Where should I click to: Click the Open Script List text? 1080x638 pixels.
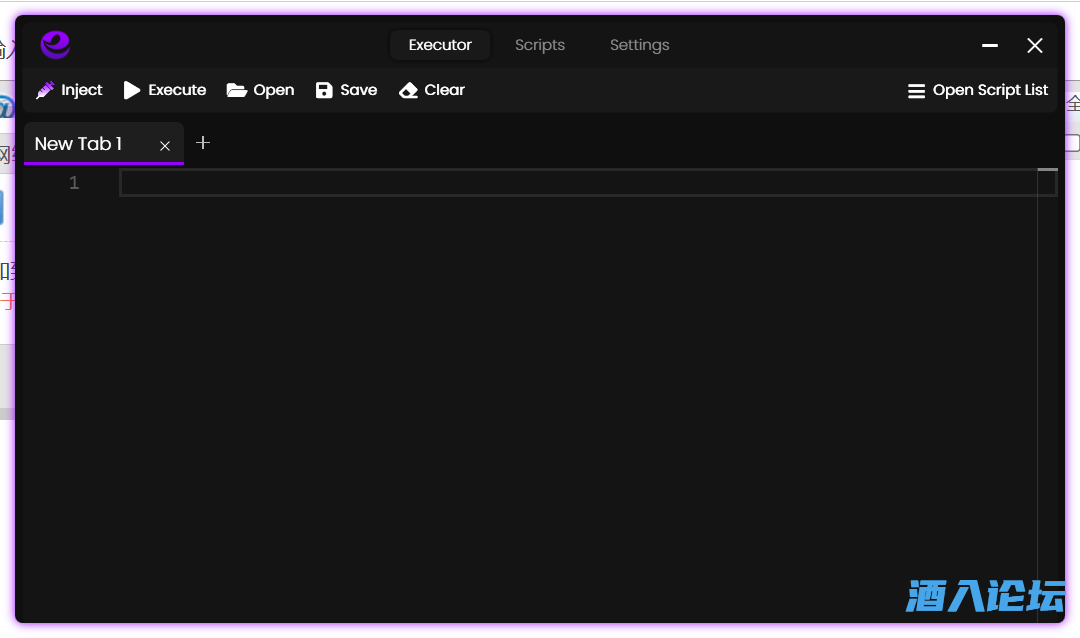point(990,90)
